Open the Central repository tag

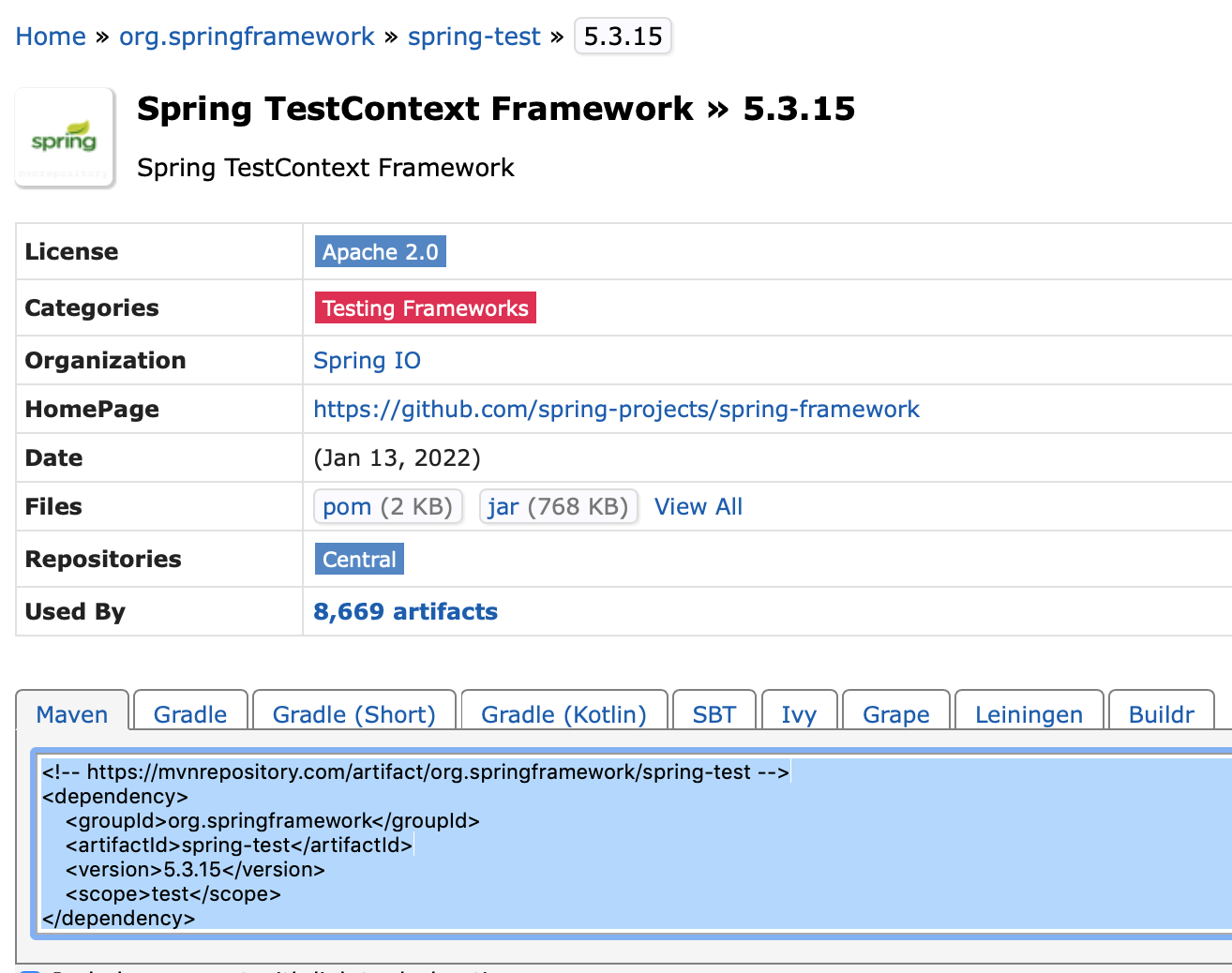point(359,559)
